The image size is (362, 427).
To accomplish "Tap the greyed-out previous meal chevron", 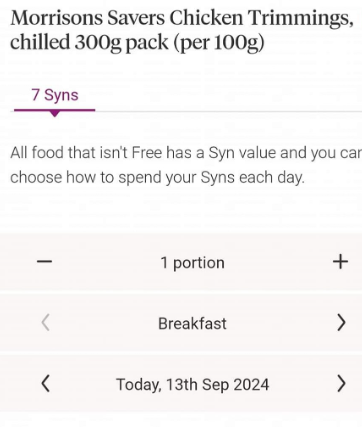I will pos(46,323).
